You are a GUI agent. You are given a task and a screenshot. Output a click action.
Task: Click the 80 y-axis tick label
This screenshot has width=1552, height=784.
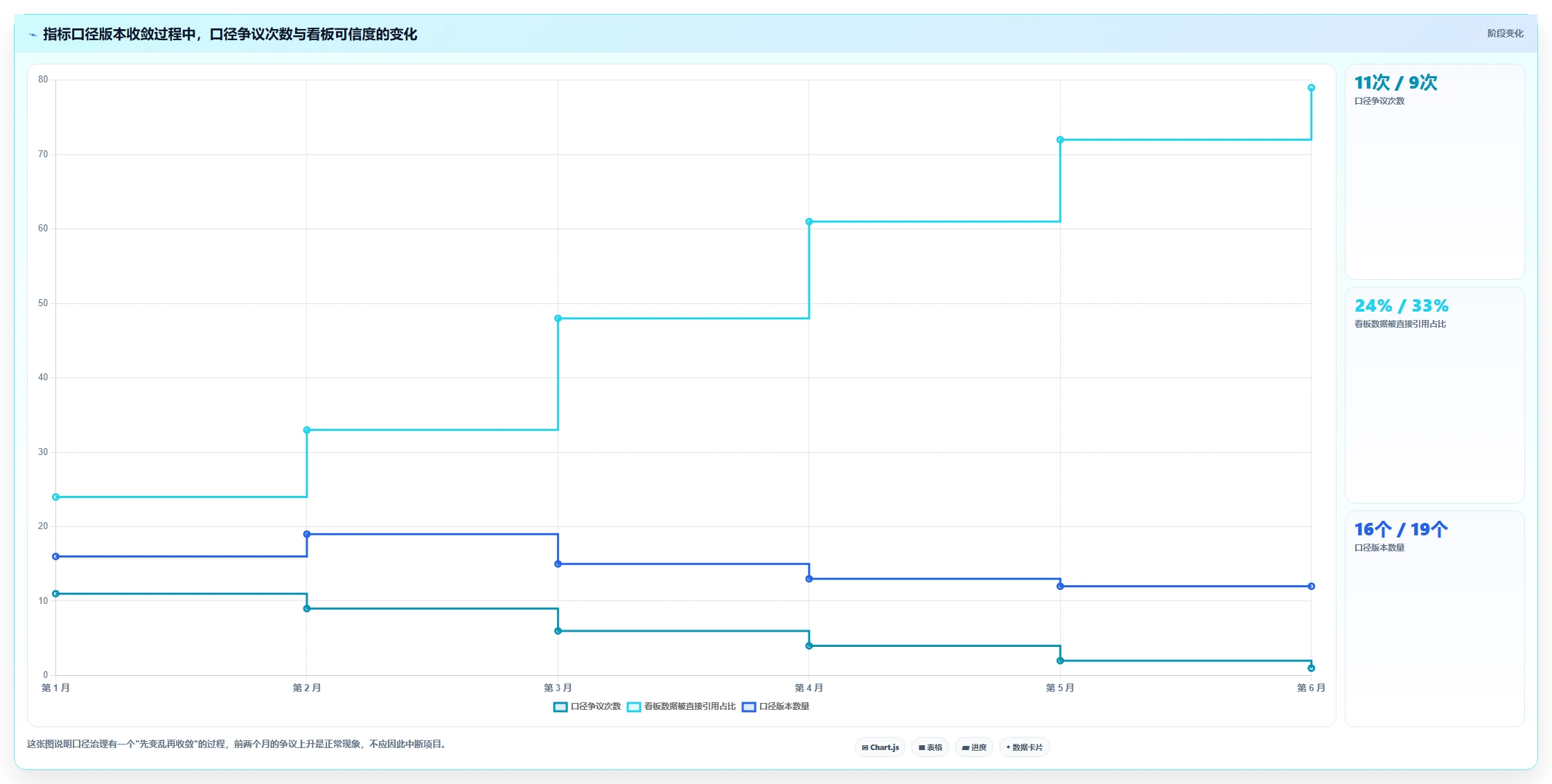pos(43,80)
